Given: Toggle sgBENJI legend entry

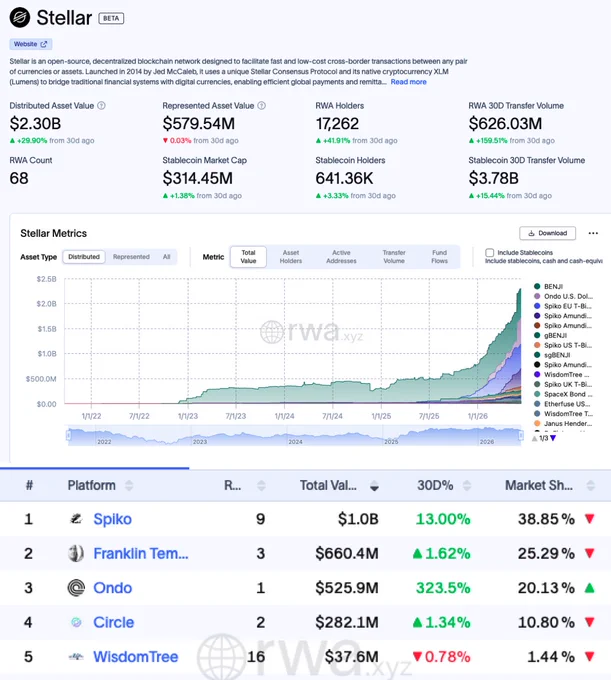Looking at the screenshot, I should [552, 355].
